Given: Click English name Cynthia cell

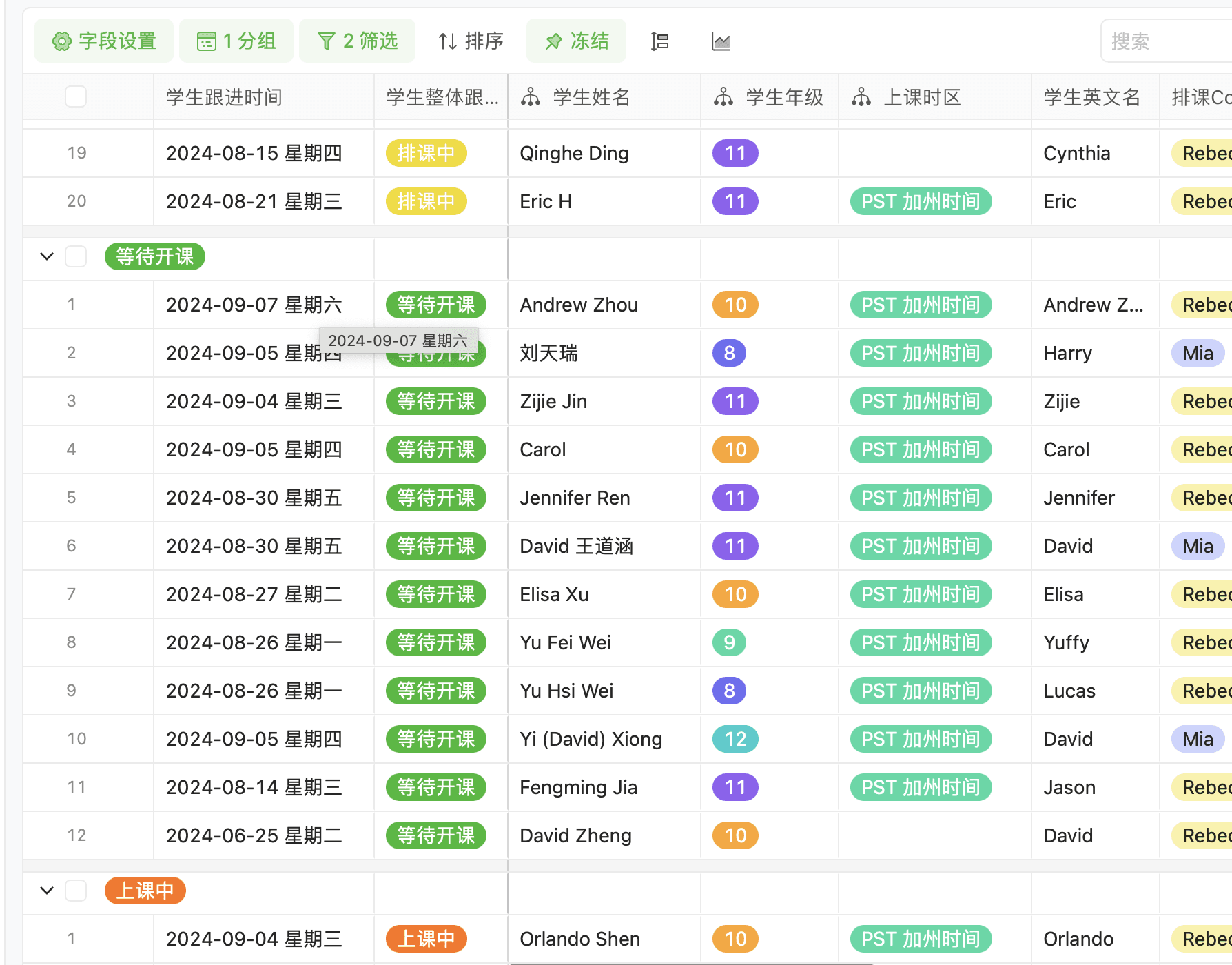Looking at the screenshot, I should [x=1096, y=153].
